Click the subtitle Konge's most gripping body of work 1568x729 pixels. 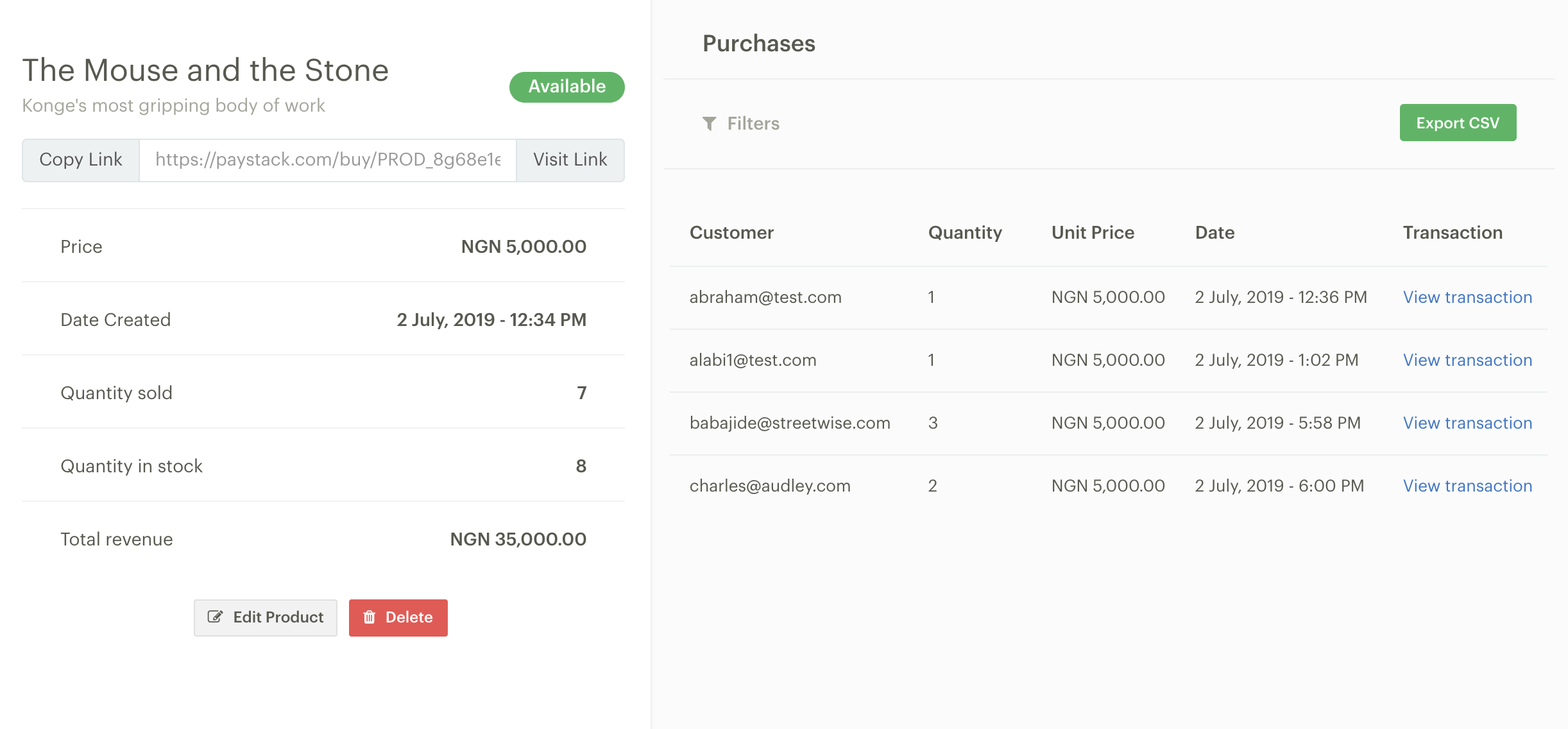pyautogui.click(x=173, y=105)
